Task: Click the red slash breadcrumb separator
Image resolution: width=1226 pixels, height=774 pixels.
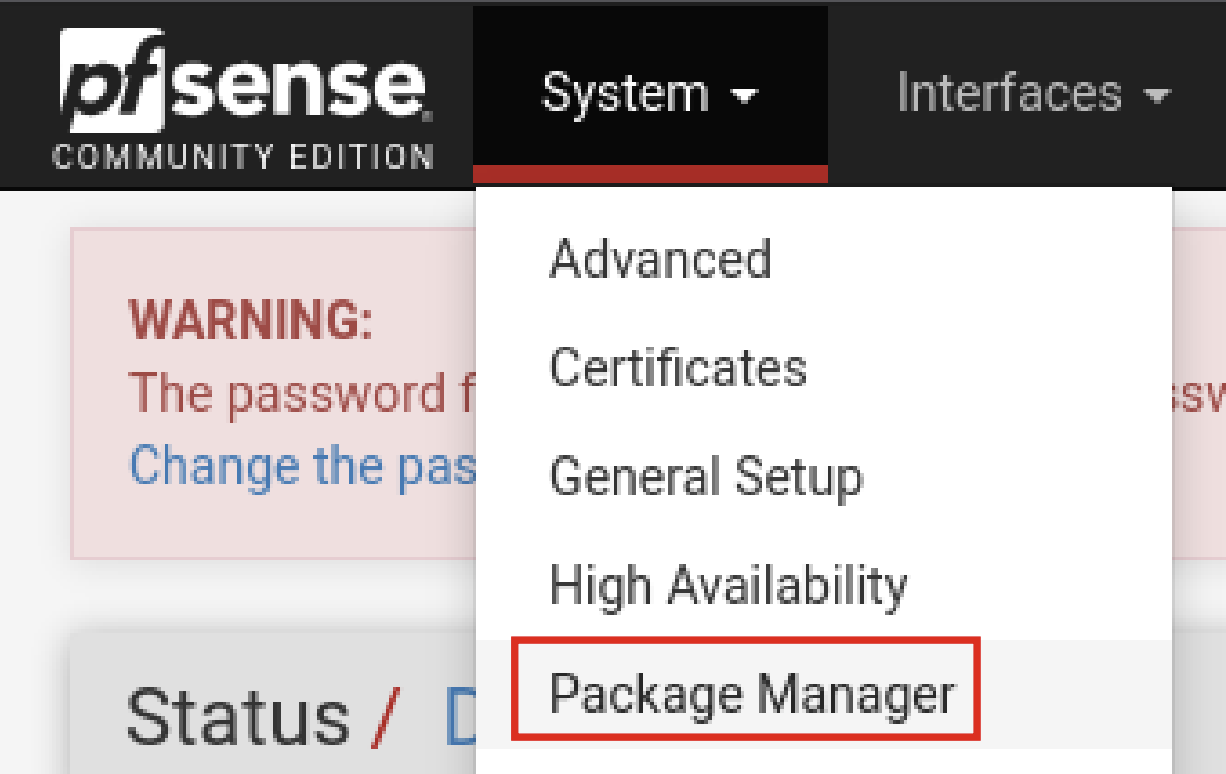Action: [385, 718]
